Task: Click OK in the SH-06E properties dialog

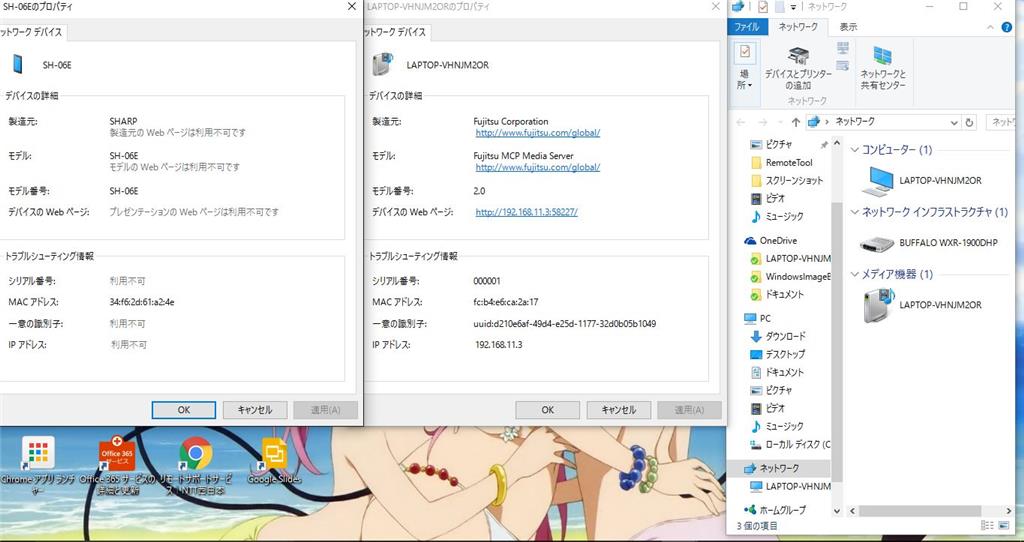Action: click(x=184, y=409)
